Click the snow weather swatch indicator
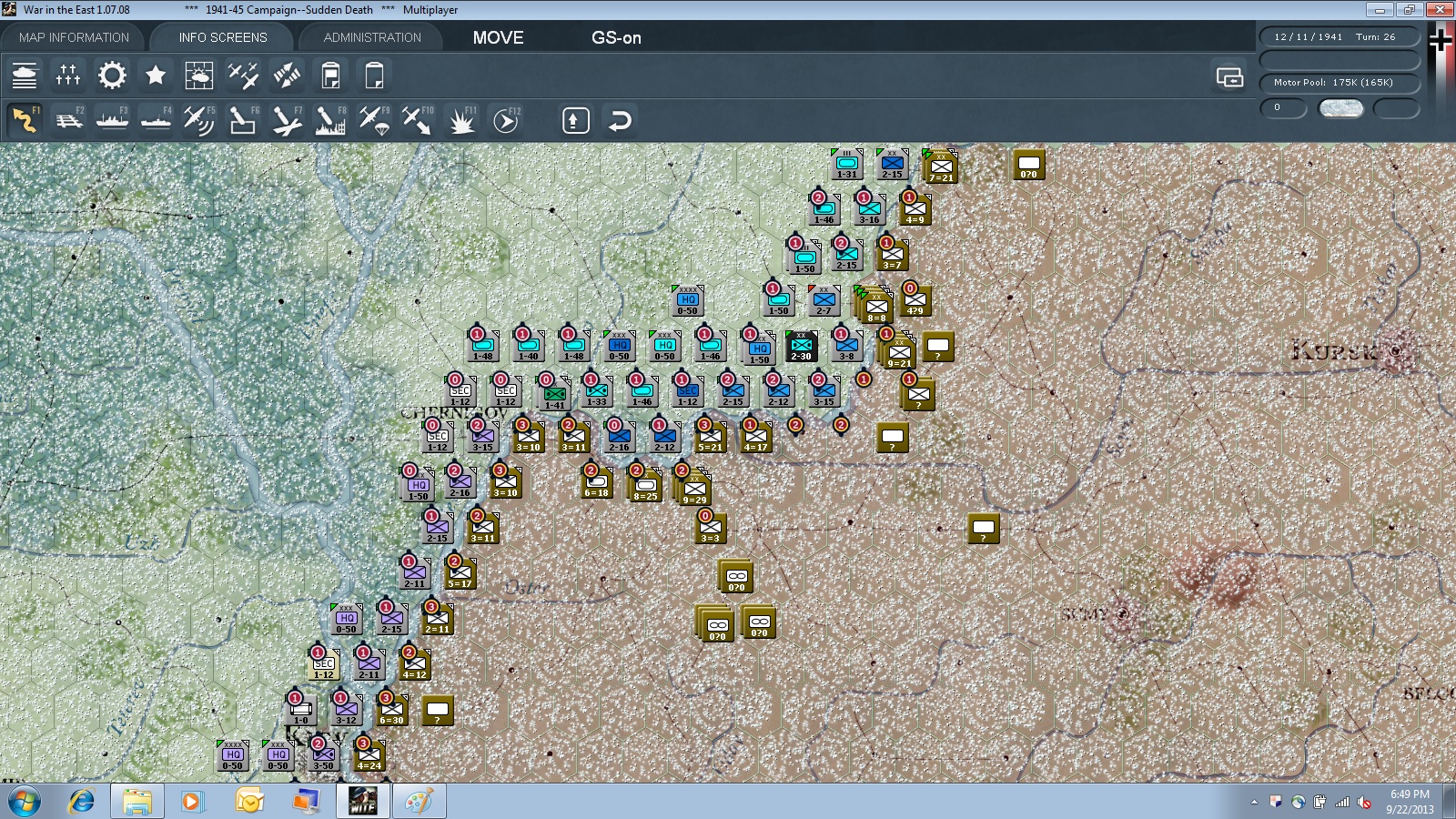The image size is (1456, 819). click(x=1341, y=108)
